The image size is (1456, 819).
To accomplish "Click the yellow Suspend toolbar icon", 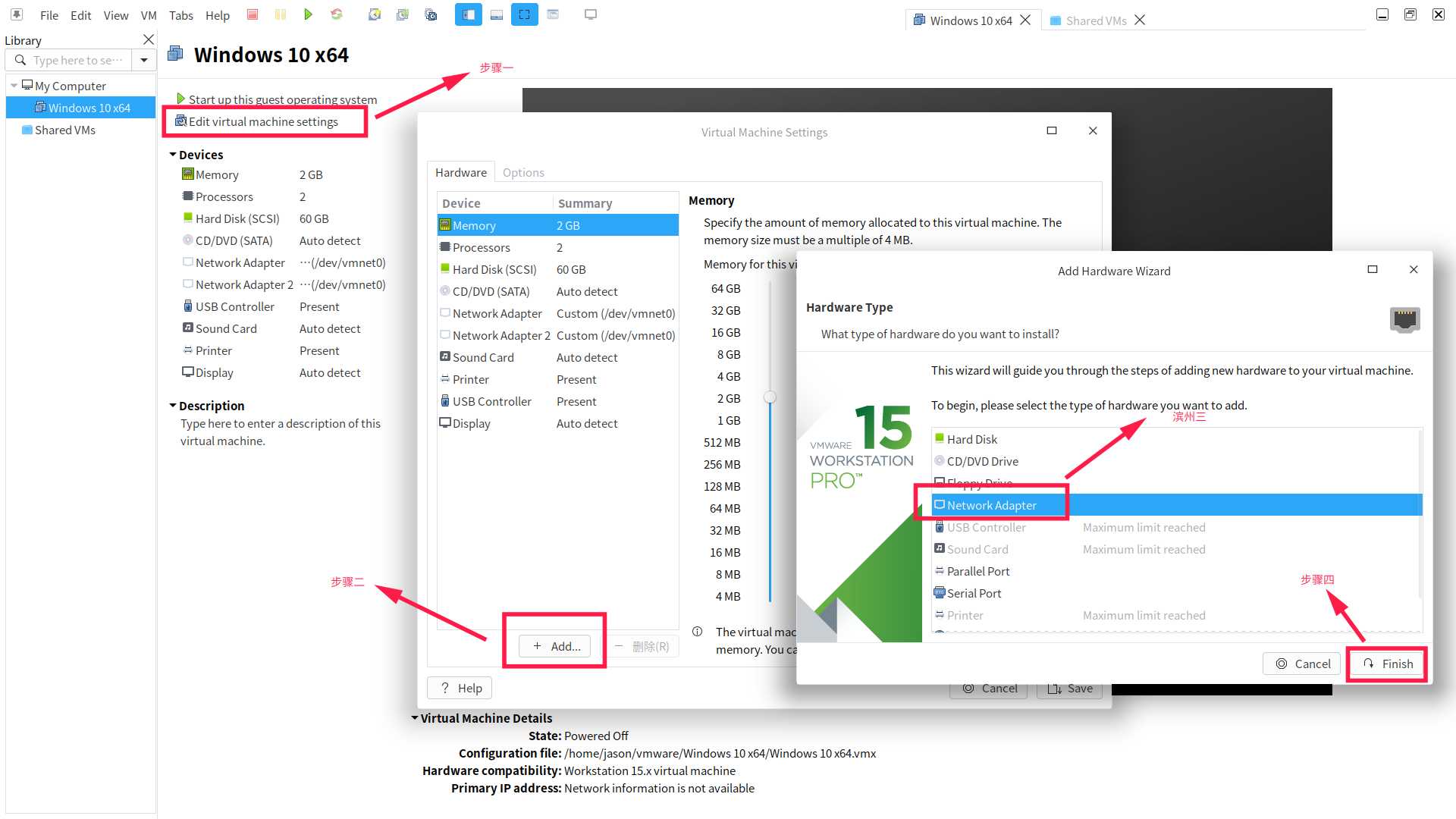I will tap(281, 14).
